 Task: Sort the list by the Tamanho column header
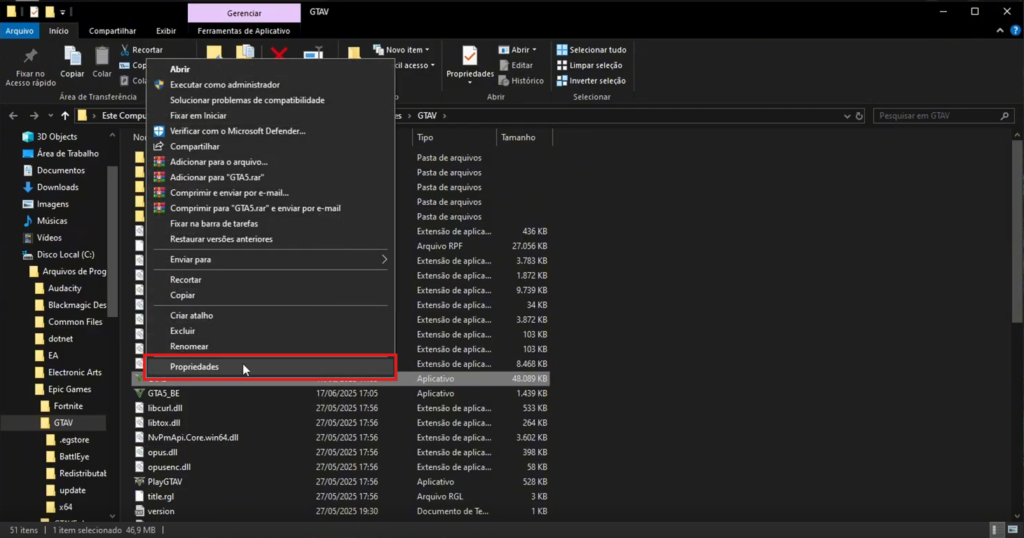coord(518,137)
